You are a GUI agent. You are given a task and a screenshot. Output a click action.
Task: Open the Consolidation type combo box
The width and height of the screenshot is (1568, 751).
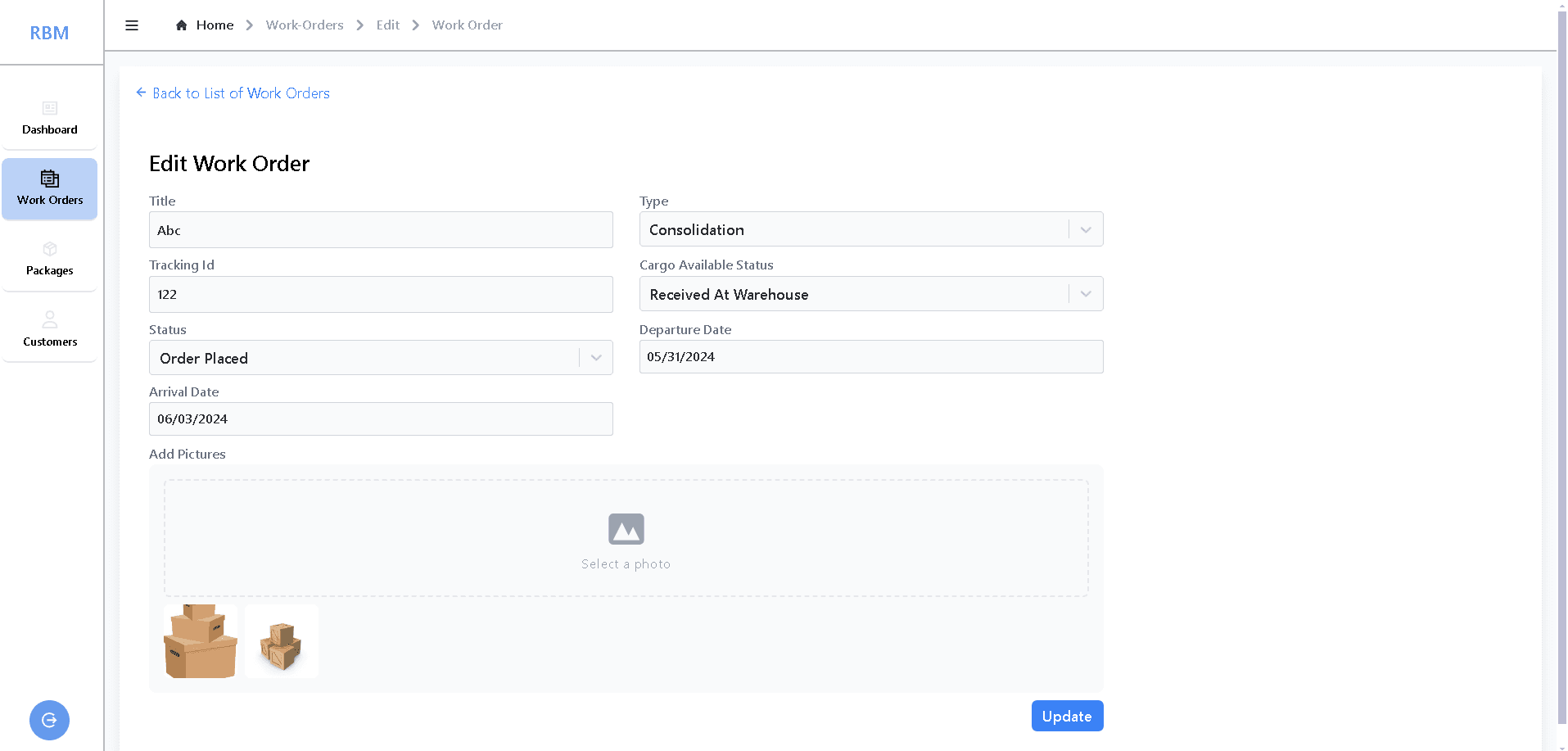click(x=871, y=229)
